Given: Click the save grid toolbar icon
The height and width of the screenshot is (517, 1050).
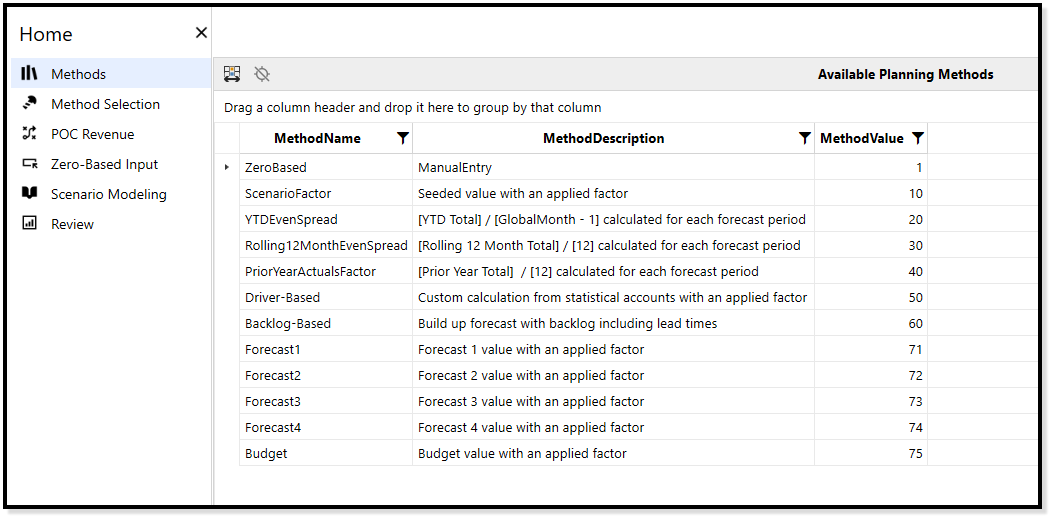Looking at the screenshot, I should click(x=232, y=74).
